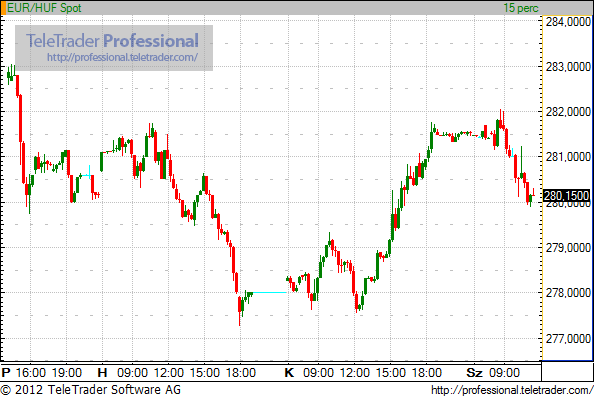Click the EUR/HUF Spot chart title
Screen dimensions: 594x399
pos(44,8)
